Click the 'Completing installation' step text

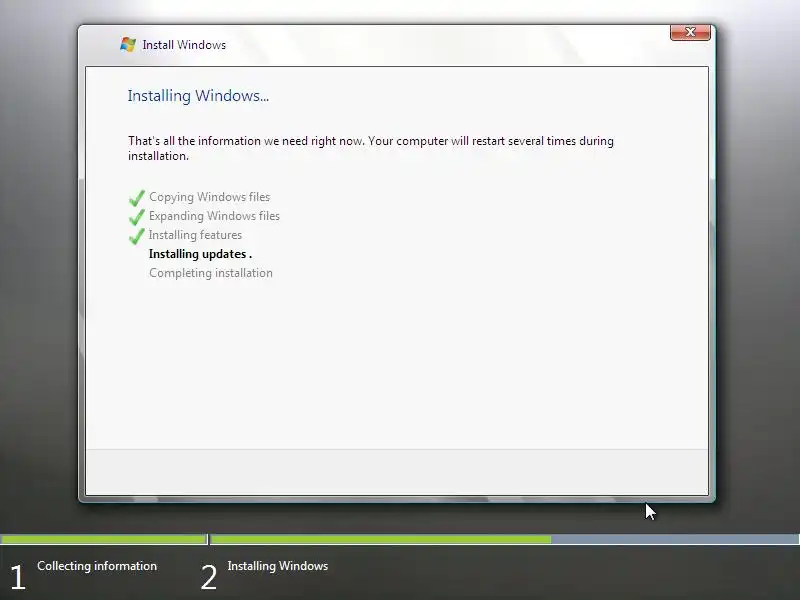tap(211, 273)
